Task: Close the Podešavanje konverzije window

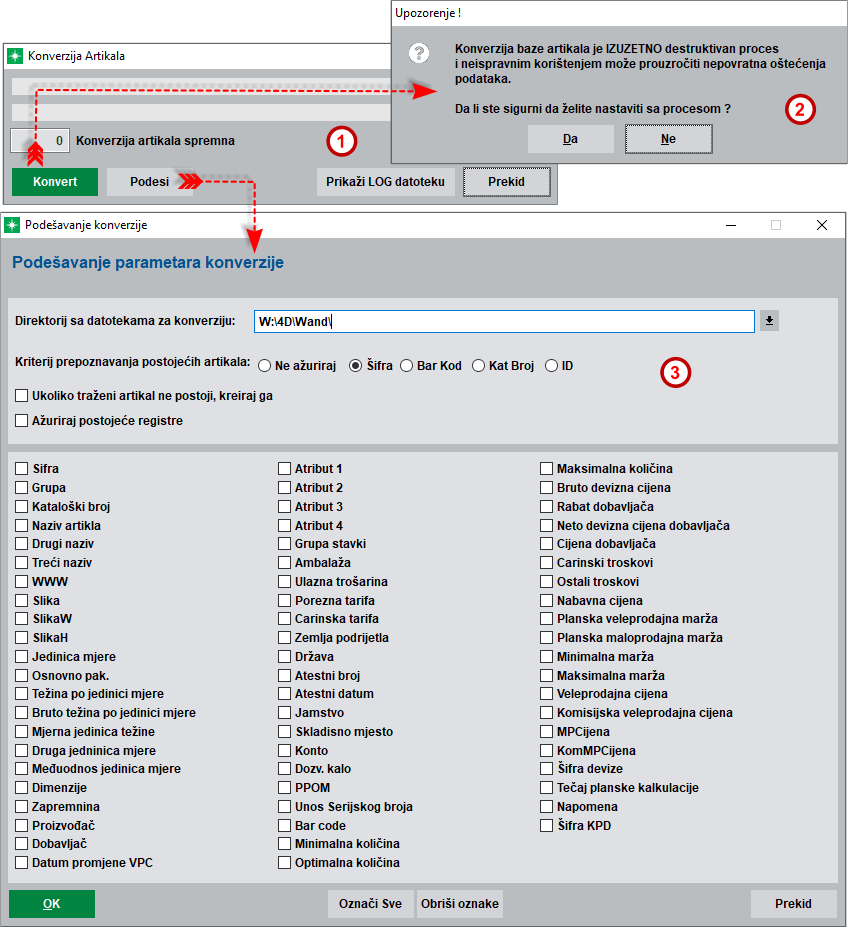Action: 821,225
